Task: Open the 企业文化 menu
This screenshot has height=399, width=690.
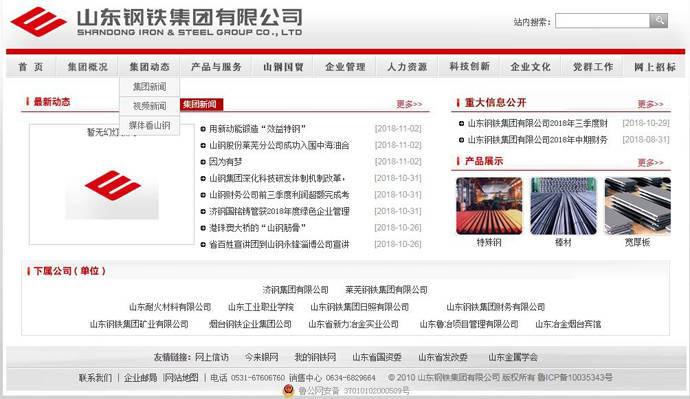Action: (530, 67)
